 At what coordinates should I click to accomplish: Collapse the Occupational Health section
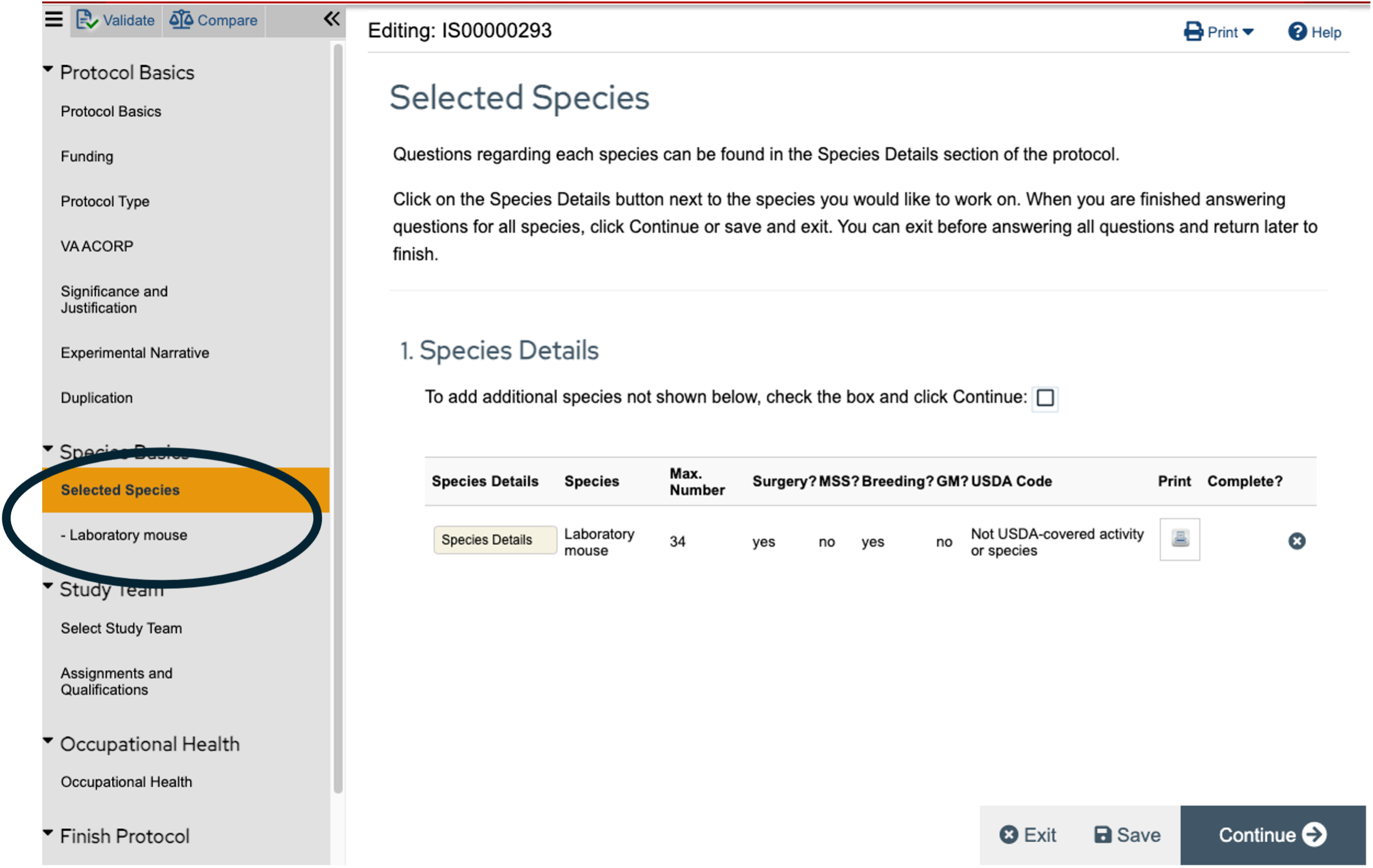coord(48,742)
